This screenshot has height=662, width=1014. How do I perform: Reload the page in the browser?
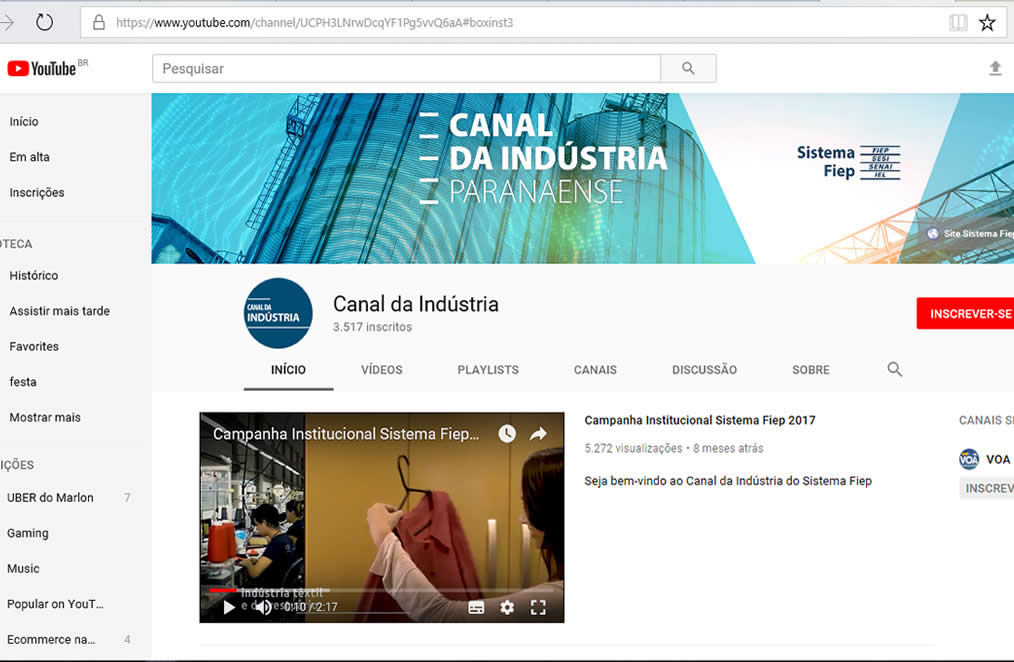(x=45, y=23)
